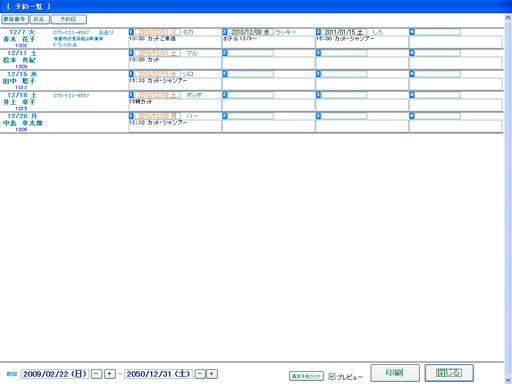Image resolution: width=512 pixels, height=384 pixels.
Task: Click slot 2 marker in 12/7 row
Action: click(x=225, y=32)
